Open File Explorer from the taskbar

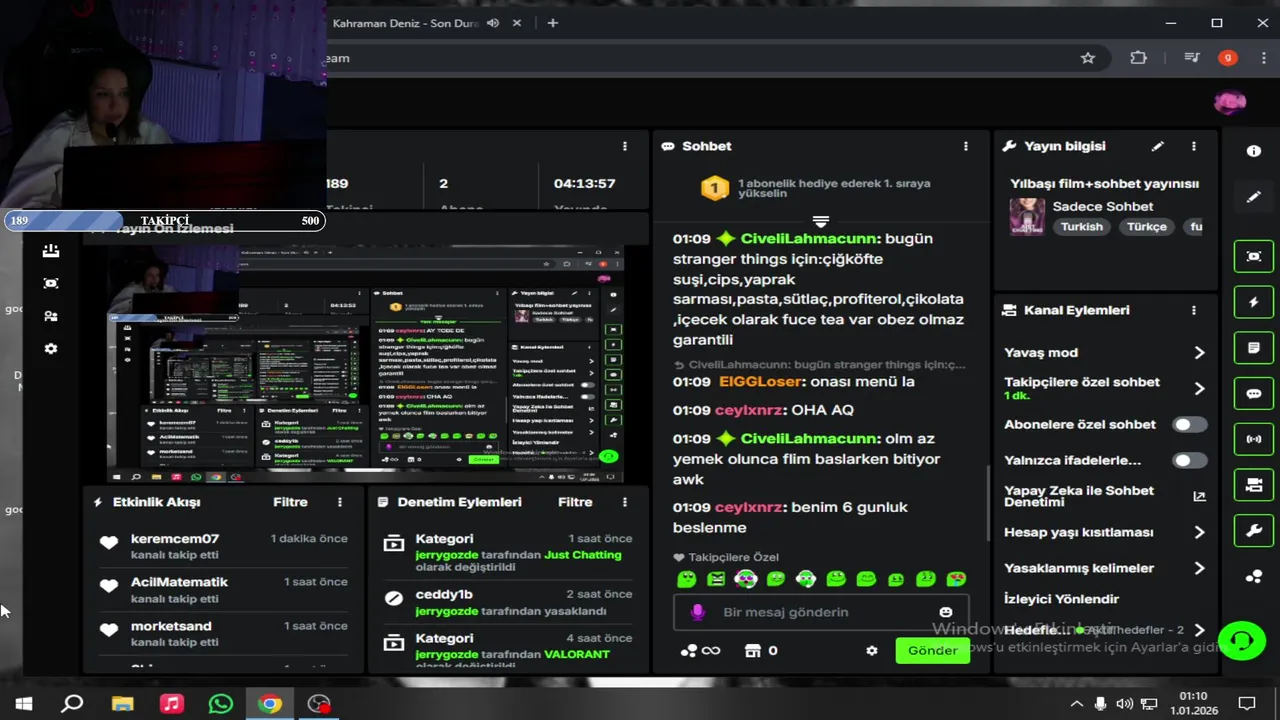[122, 704]
